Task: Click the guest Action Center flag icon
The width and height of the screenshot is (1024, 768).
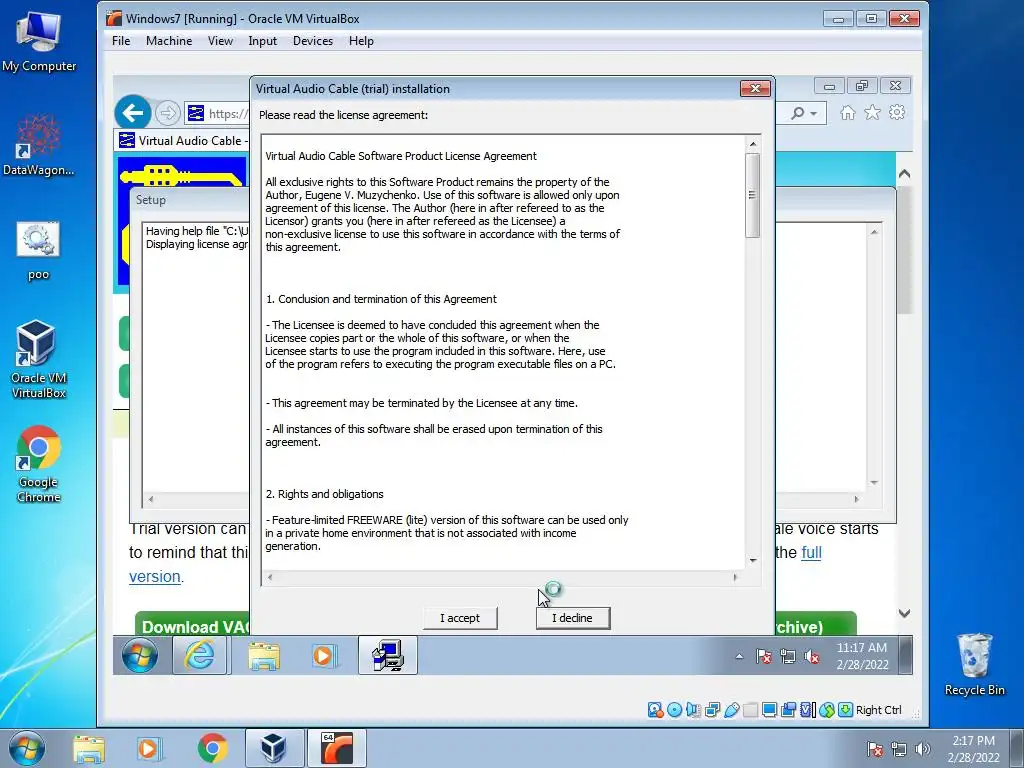Action: pyautogui.click(x=763, y=656)
